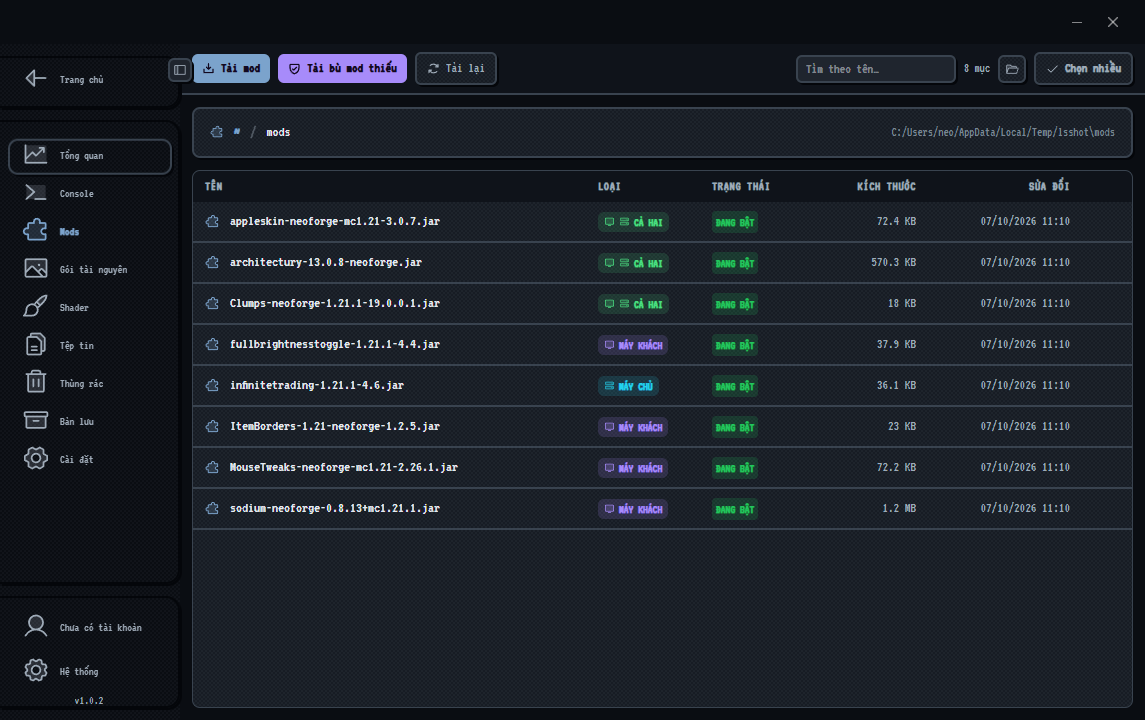The width and height of the screenshot is (1145, 720).
Task: Toggle ĐANG BẬT status for architectury
Action: click(735, 263)
